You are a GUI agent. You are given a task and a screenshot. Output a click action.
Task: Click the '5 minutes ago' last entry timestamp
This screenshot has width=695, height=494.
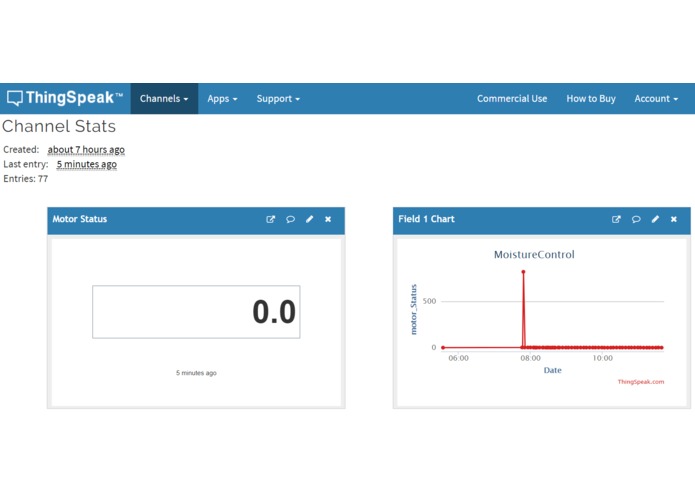86,164
